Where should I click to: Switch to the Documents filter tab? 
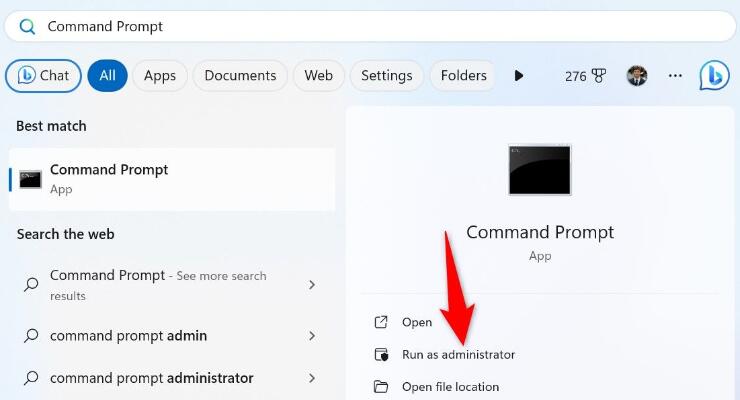point(240,75)
